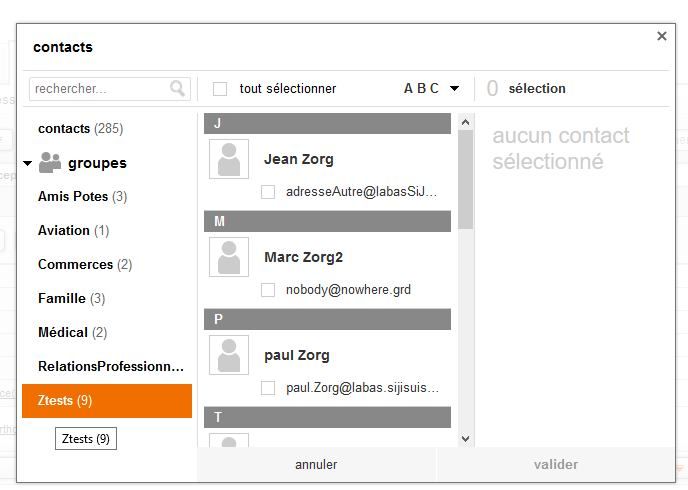The image size is (688, 490).
Task: Check the 'tout sélectionner' checkbox
Action: 220,89
